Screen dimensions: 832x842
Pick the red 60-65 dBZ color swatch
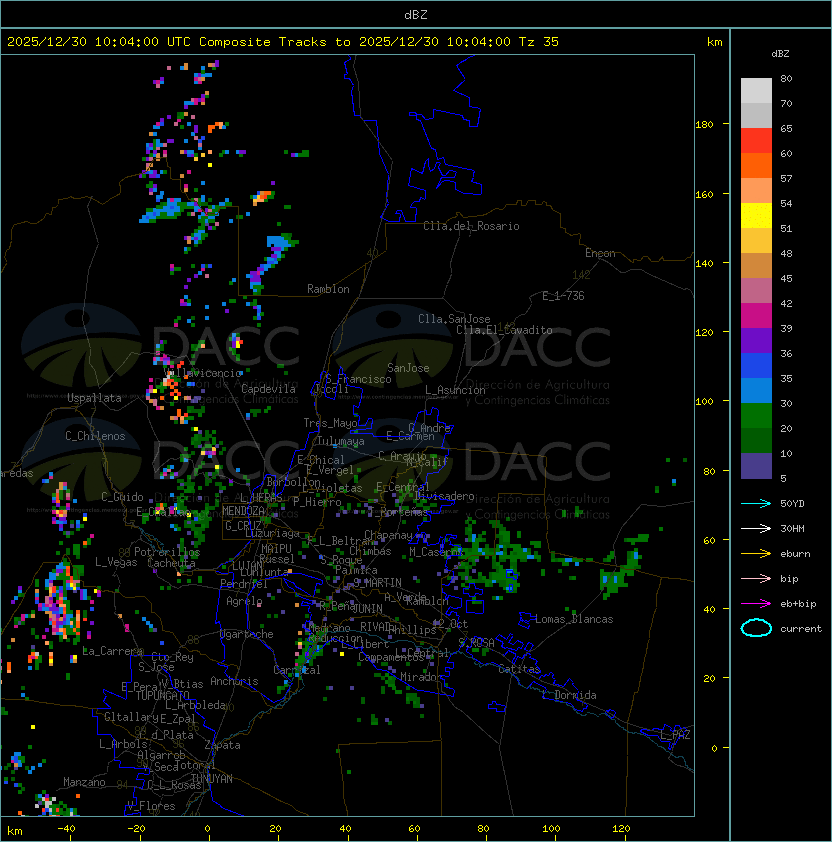coord(756,141)
